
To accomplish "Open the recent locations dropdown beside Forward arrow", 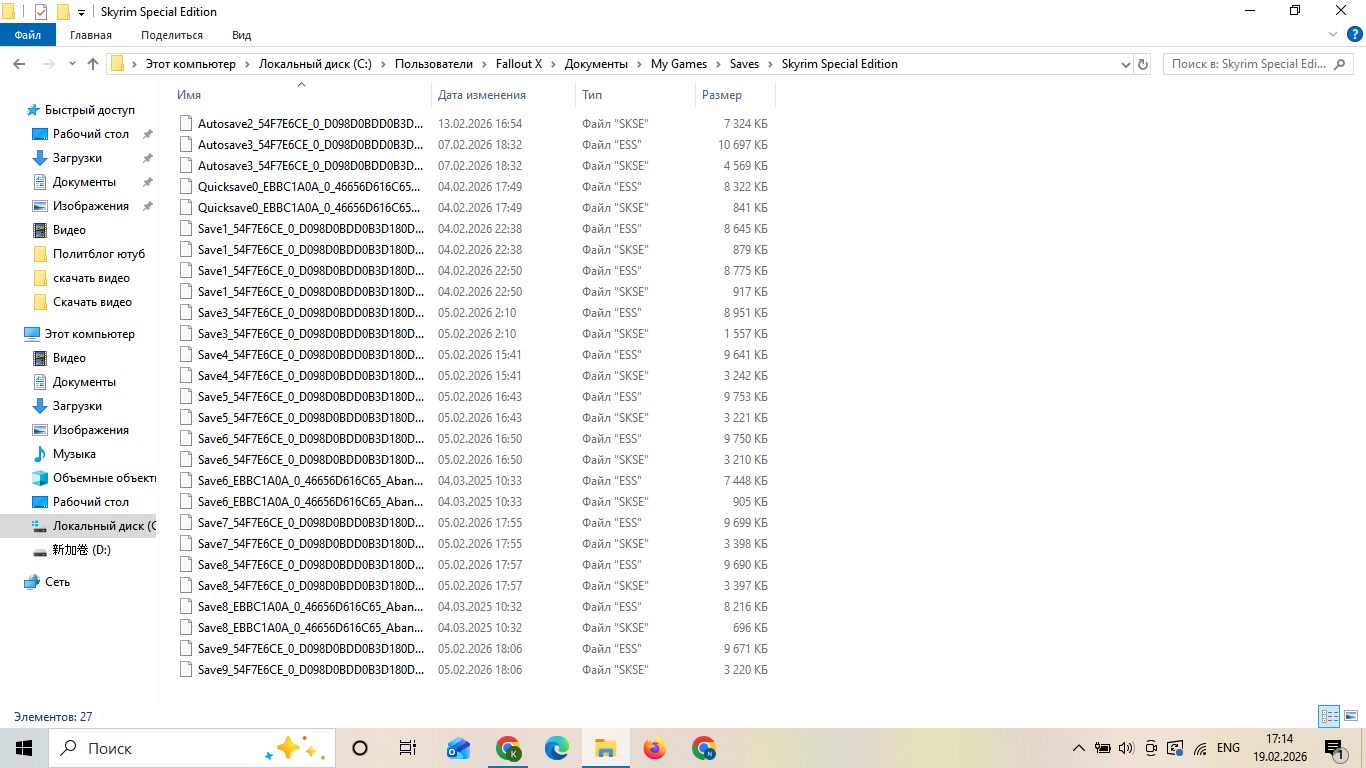I will pyautogui.click(x=71, y=64).
